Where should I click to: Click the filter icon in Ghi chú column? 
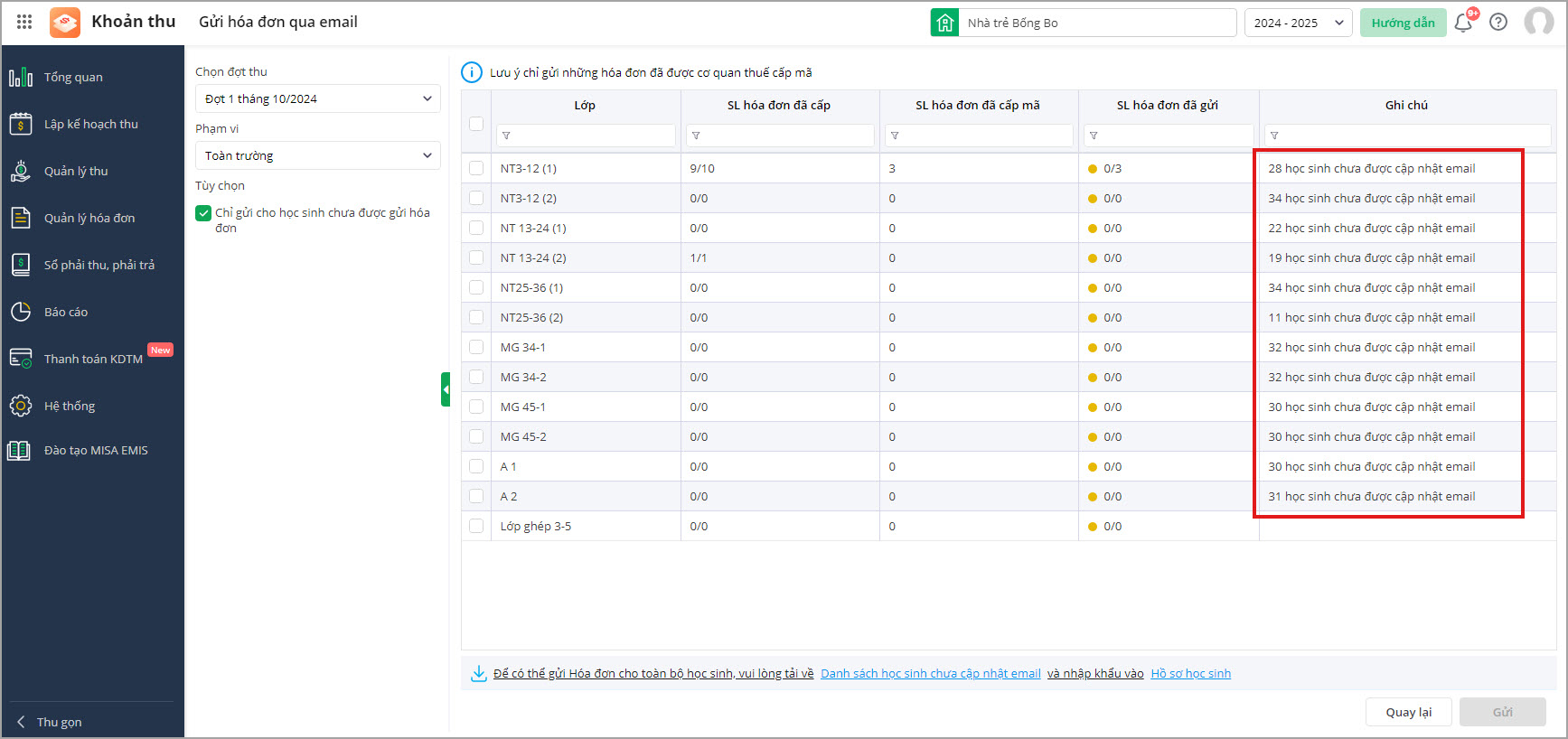tap(1274, 136)
